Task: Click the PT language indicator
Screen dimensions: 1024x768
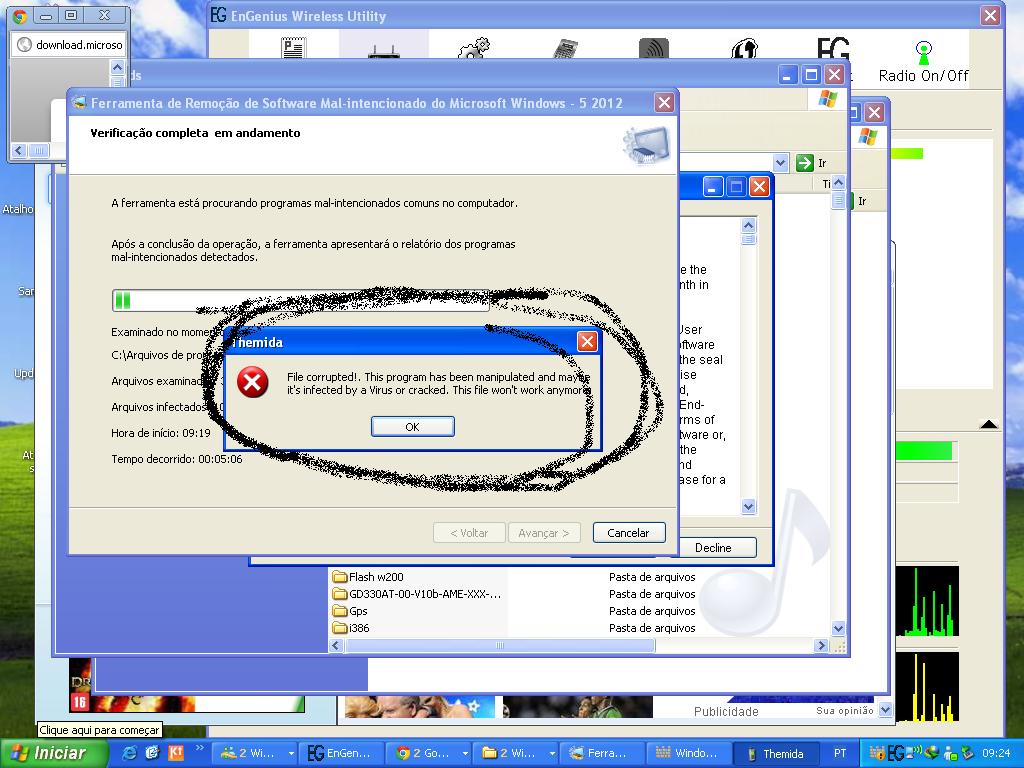Action: [840, 753]
